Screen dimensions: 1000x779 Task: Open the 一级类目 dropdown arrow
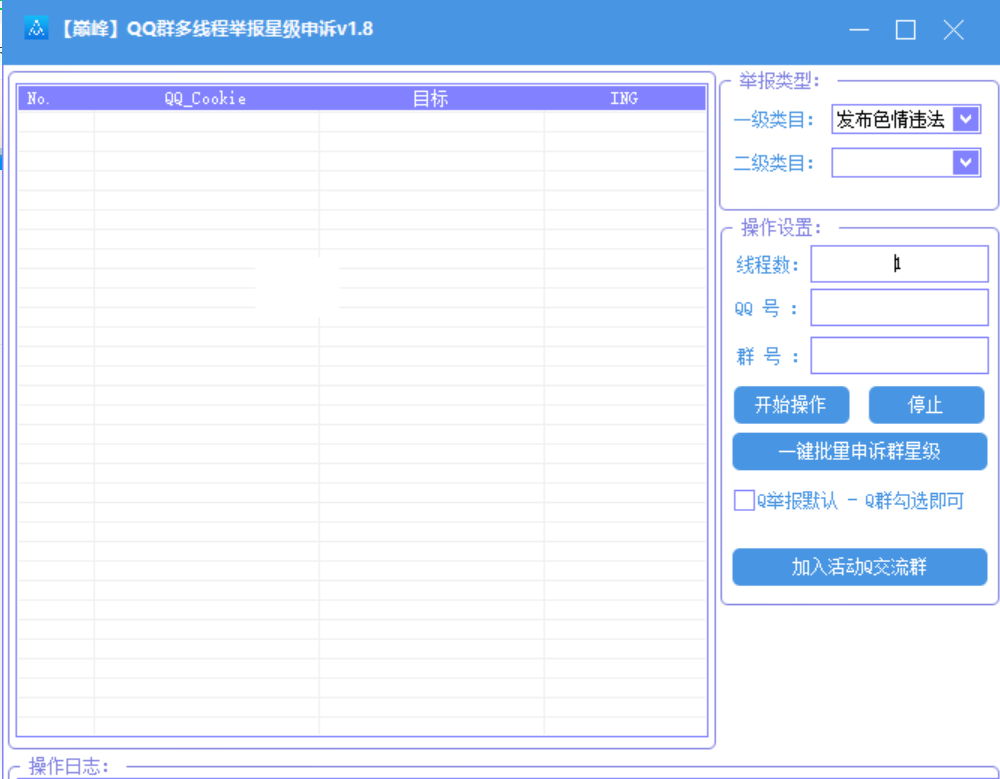click(x=965, y=120)
